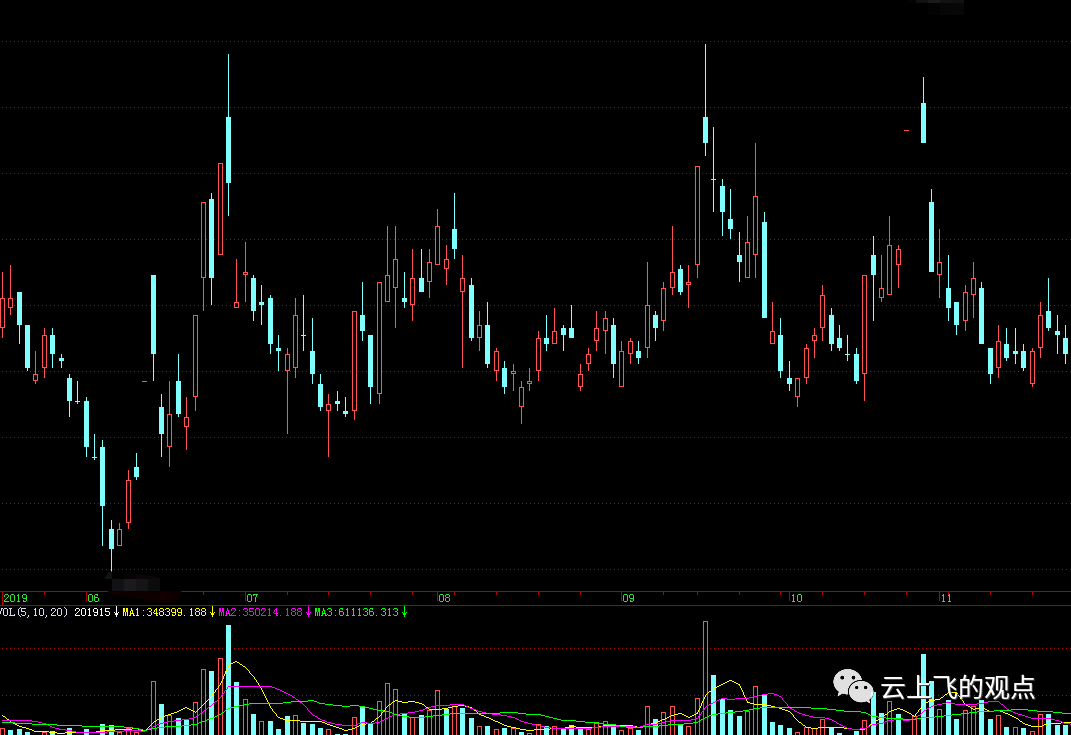The image size is (1071, 735).
Task: Click the isolated cyan gap-up candle before November
Action: (x=923, y=111)
